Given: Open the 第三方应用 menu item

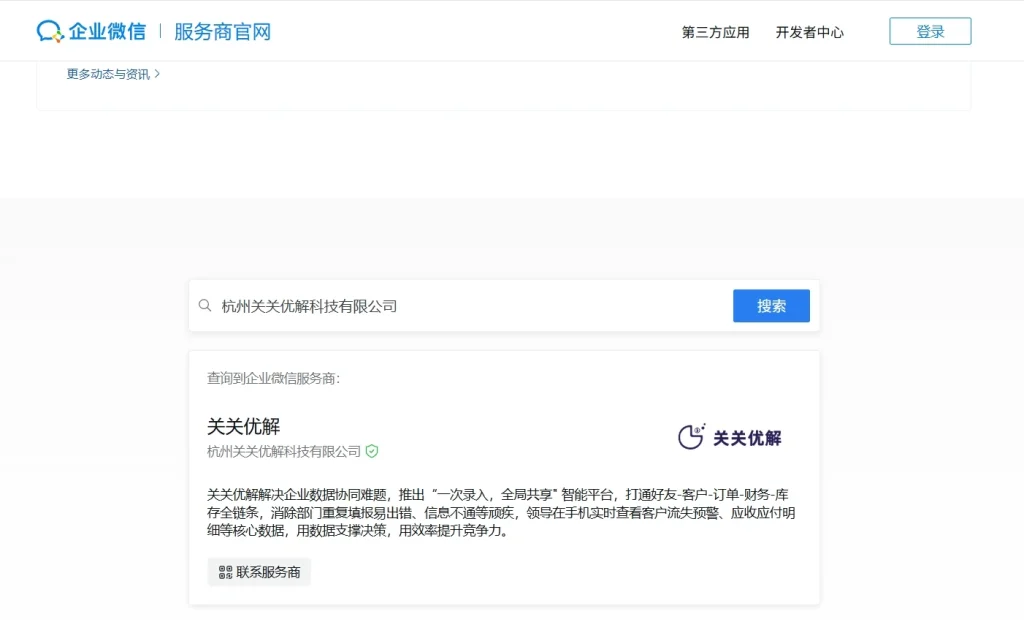Looking at the screenshot, I should click(x=713, y=31).
